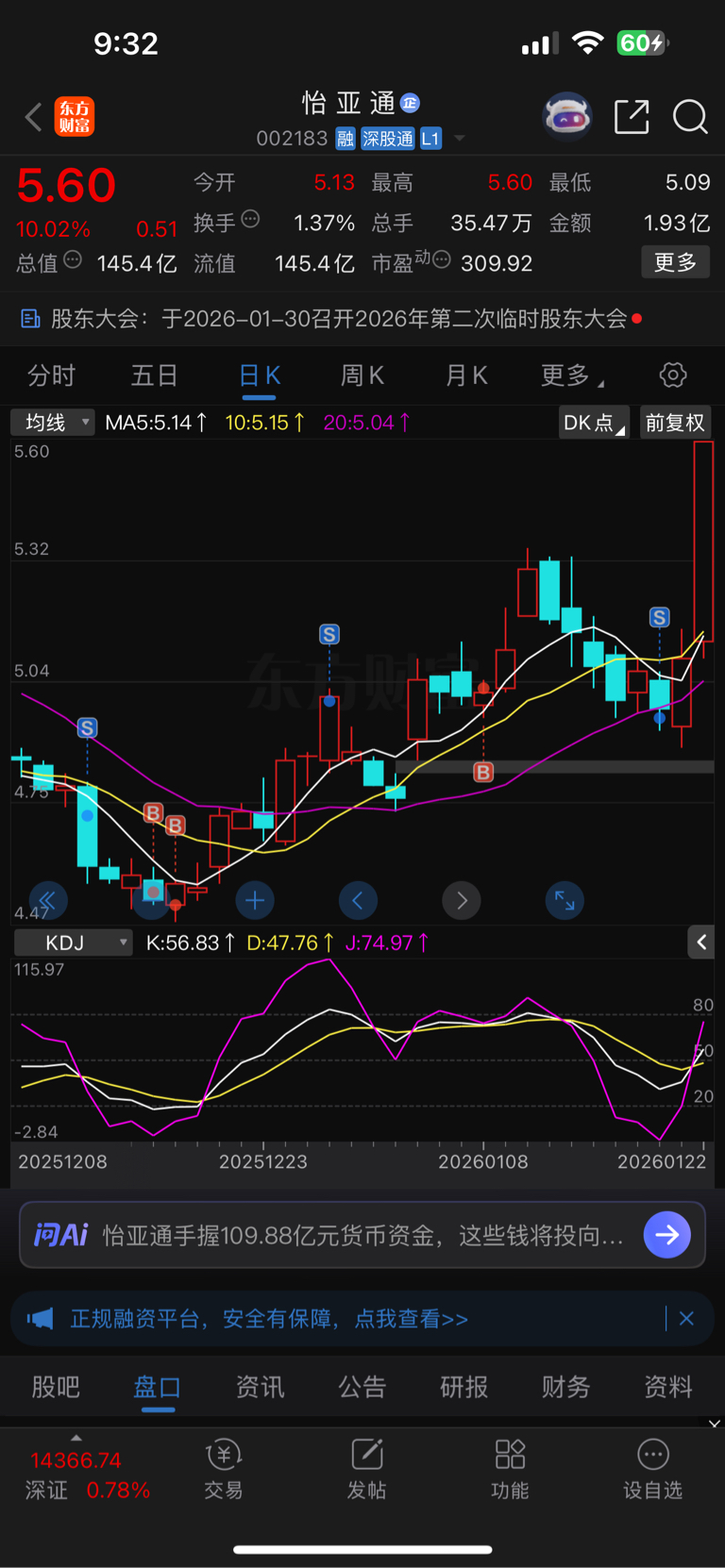Switch to 周K chart tab
This screenshot has height=1568, width=725.
362,375
